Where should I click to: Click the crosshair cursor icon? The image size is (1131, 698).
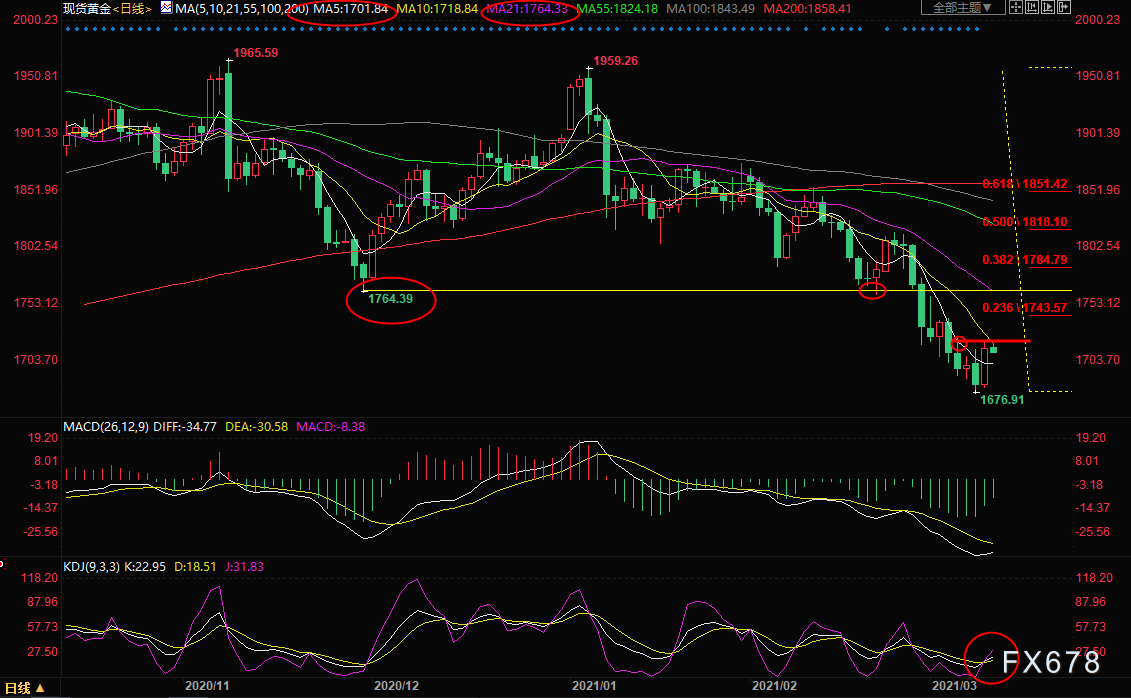tap(1016, 7)
